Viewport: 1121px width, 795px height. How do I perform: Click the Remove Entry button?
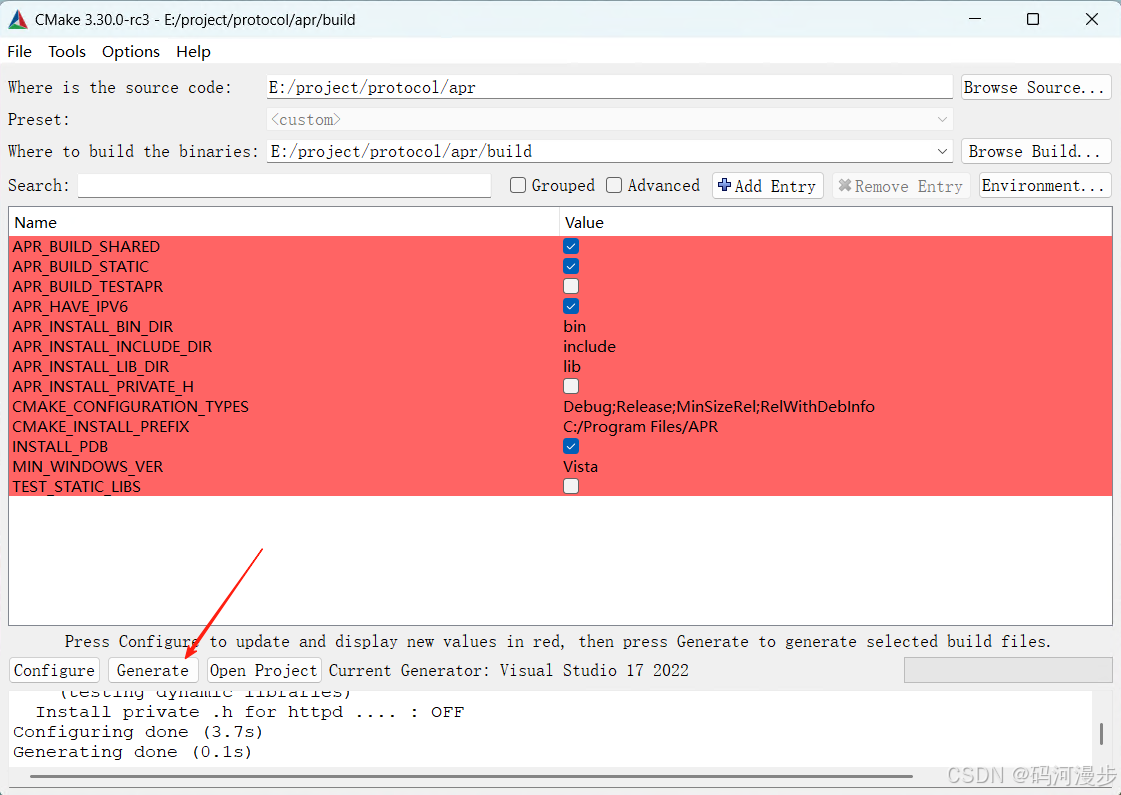point(901,186)
